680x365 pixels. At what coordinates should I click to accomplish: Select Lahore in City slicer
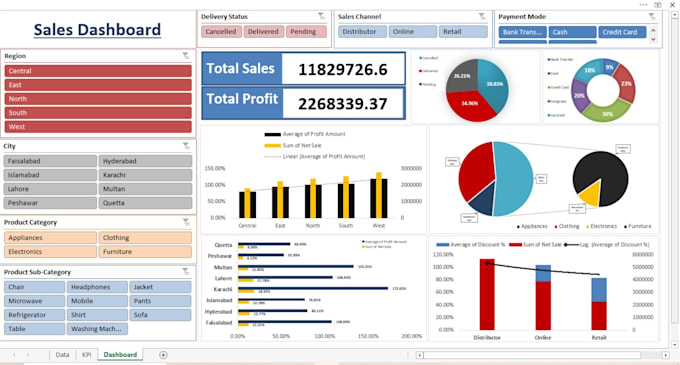[50, 189]
